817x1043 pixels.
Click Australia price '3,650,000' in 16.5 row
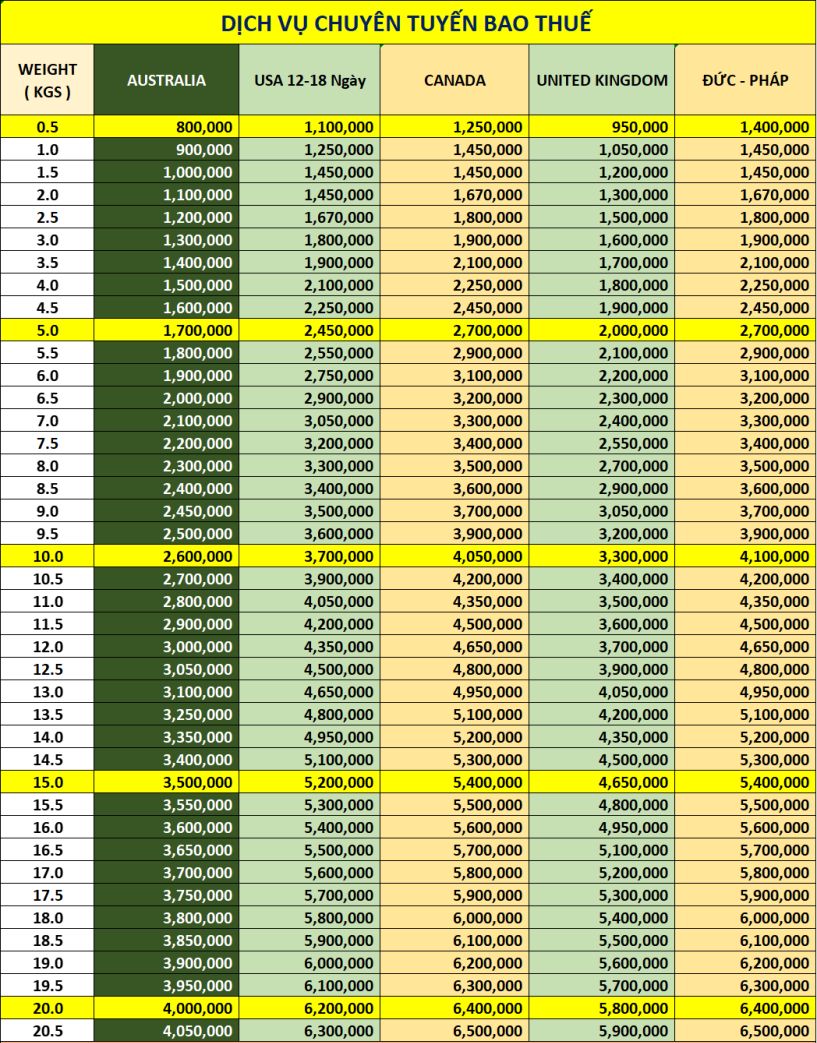[166, 850]
